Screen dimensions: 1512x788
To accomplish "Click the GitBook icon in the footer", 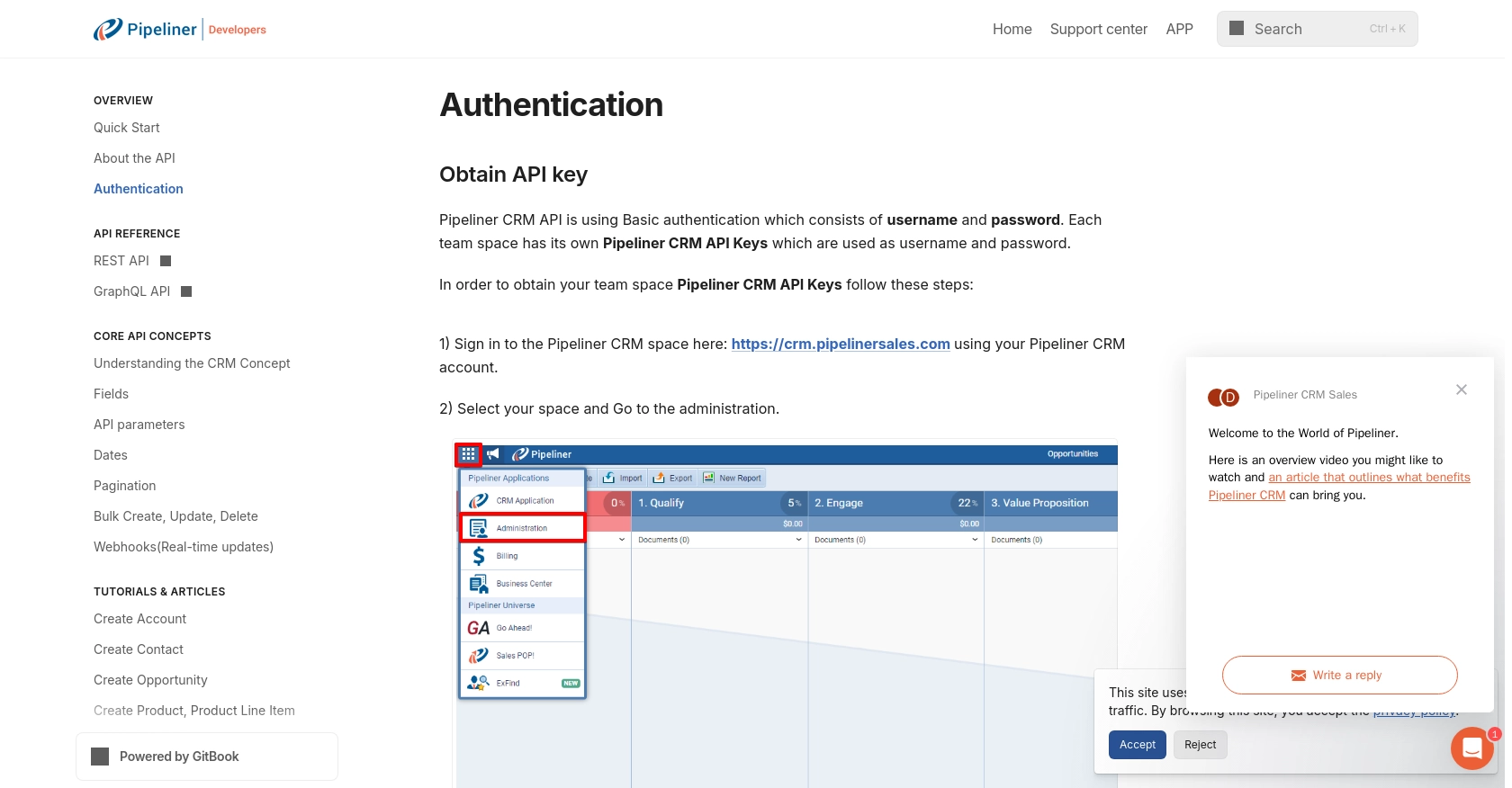I will [100, 757].
